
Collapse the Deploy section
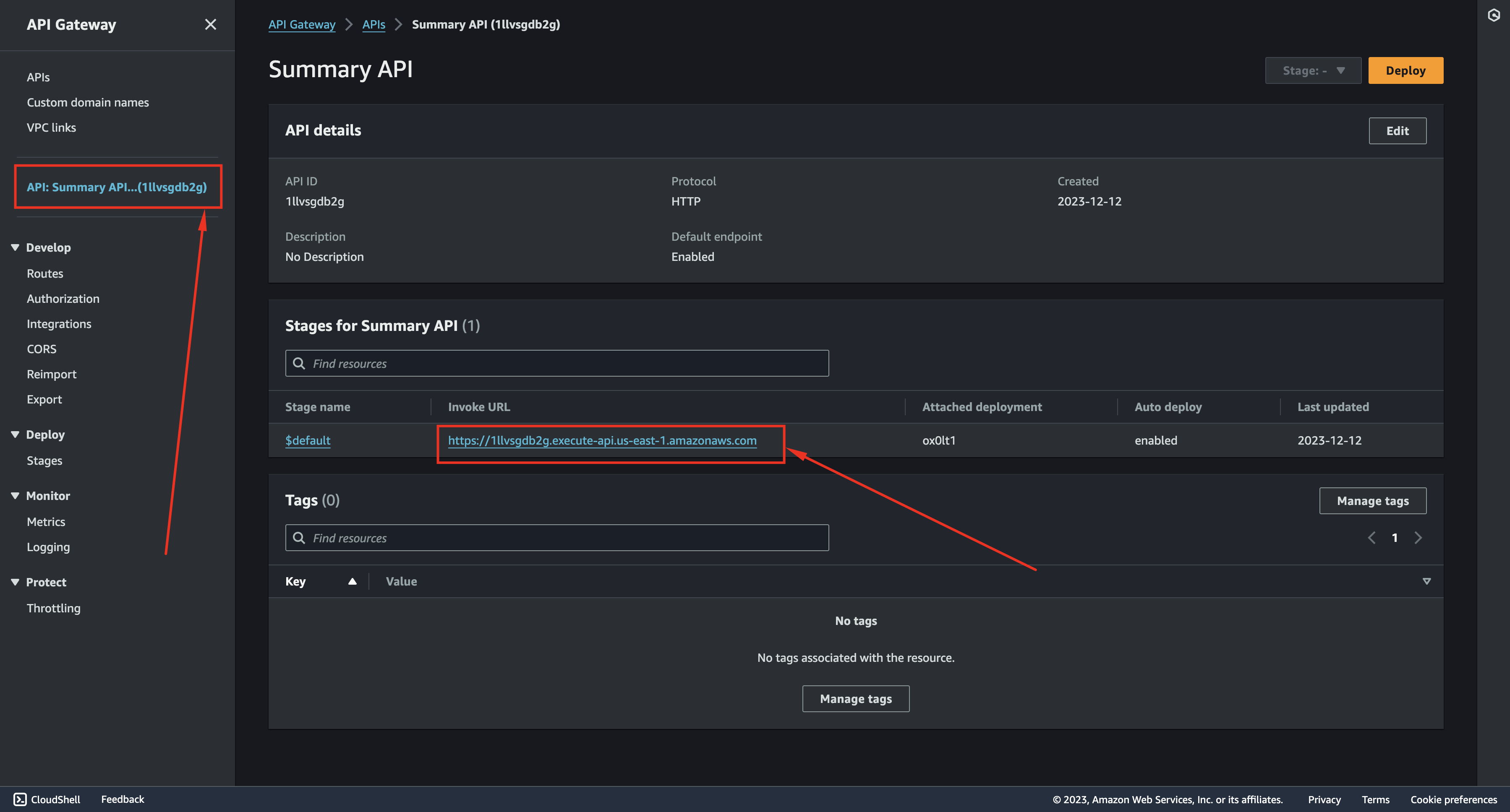(15, 434)
